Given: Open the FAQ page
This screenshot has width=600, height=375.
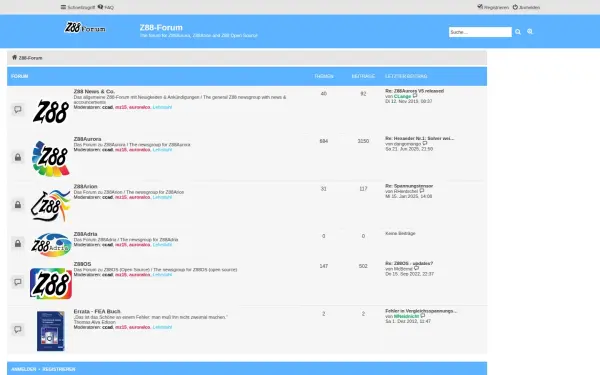Looking at the screenshot, I should click(106, 7).
